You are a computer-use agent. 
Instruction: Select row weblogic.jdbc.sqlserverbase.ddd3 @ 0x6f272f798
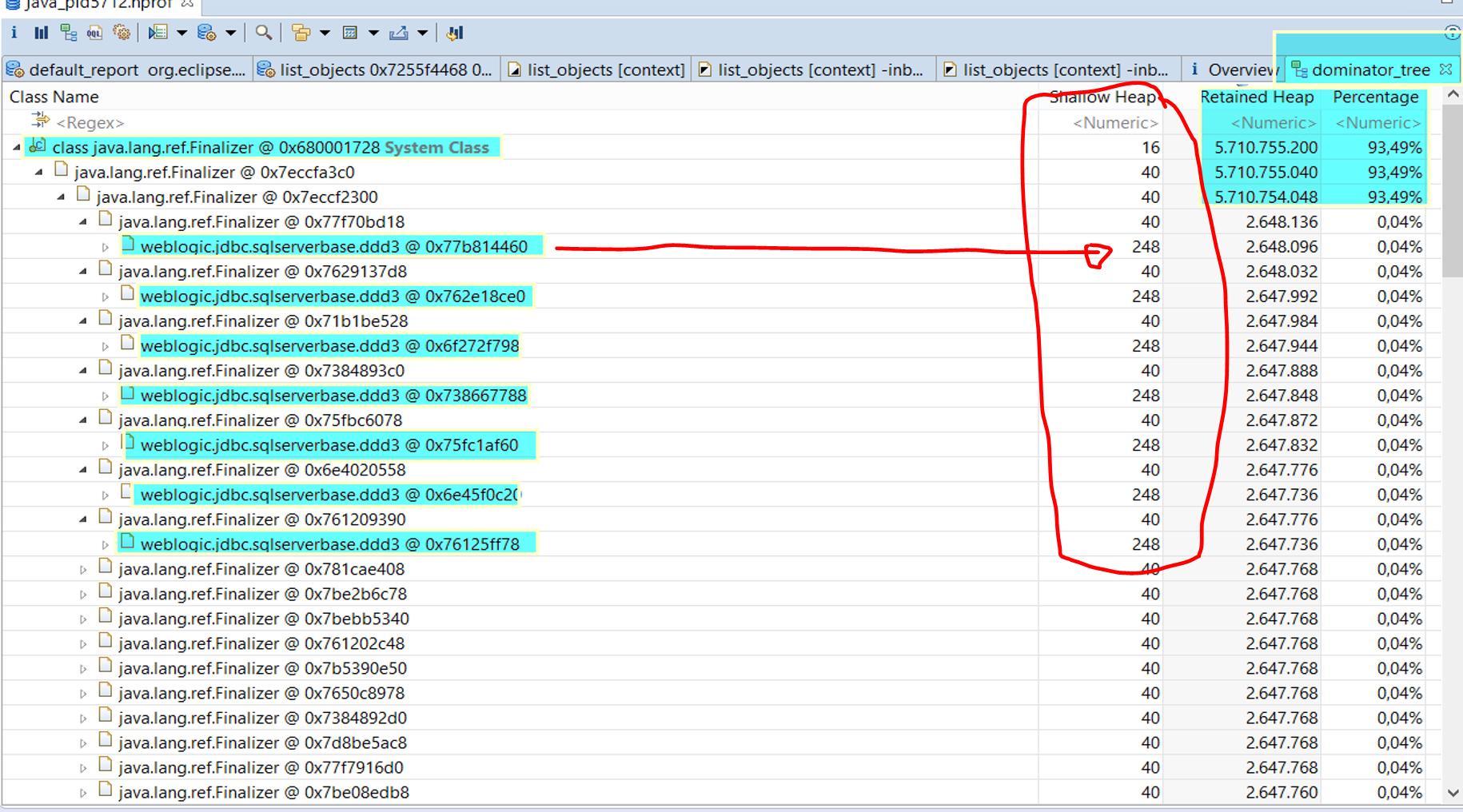329,345
